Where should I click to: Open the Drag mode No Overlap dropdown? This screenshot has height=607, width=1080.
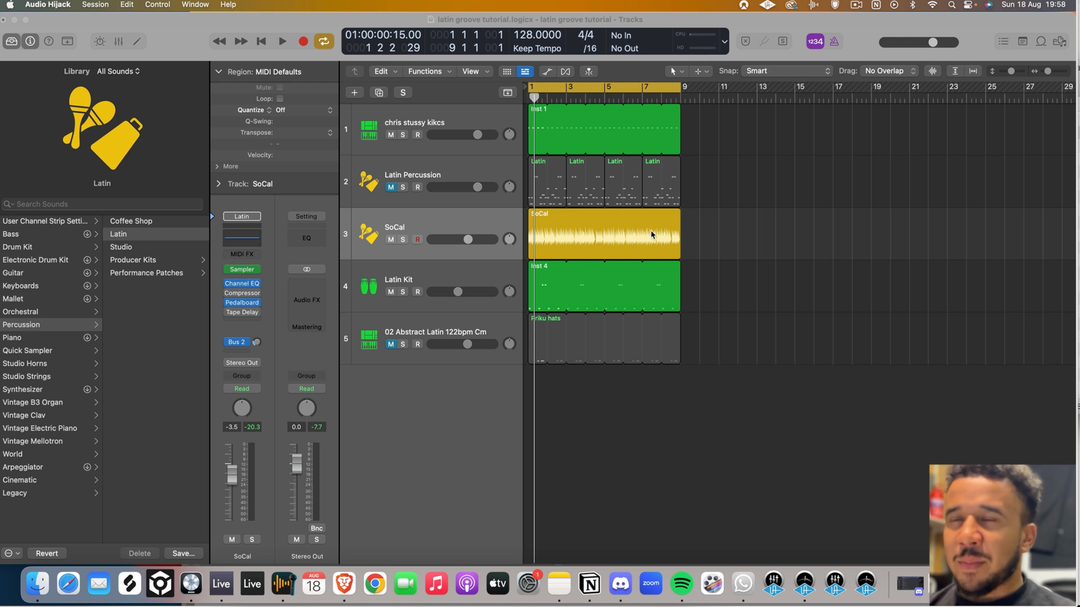[x=889, y=71]
